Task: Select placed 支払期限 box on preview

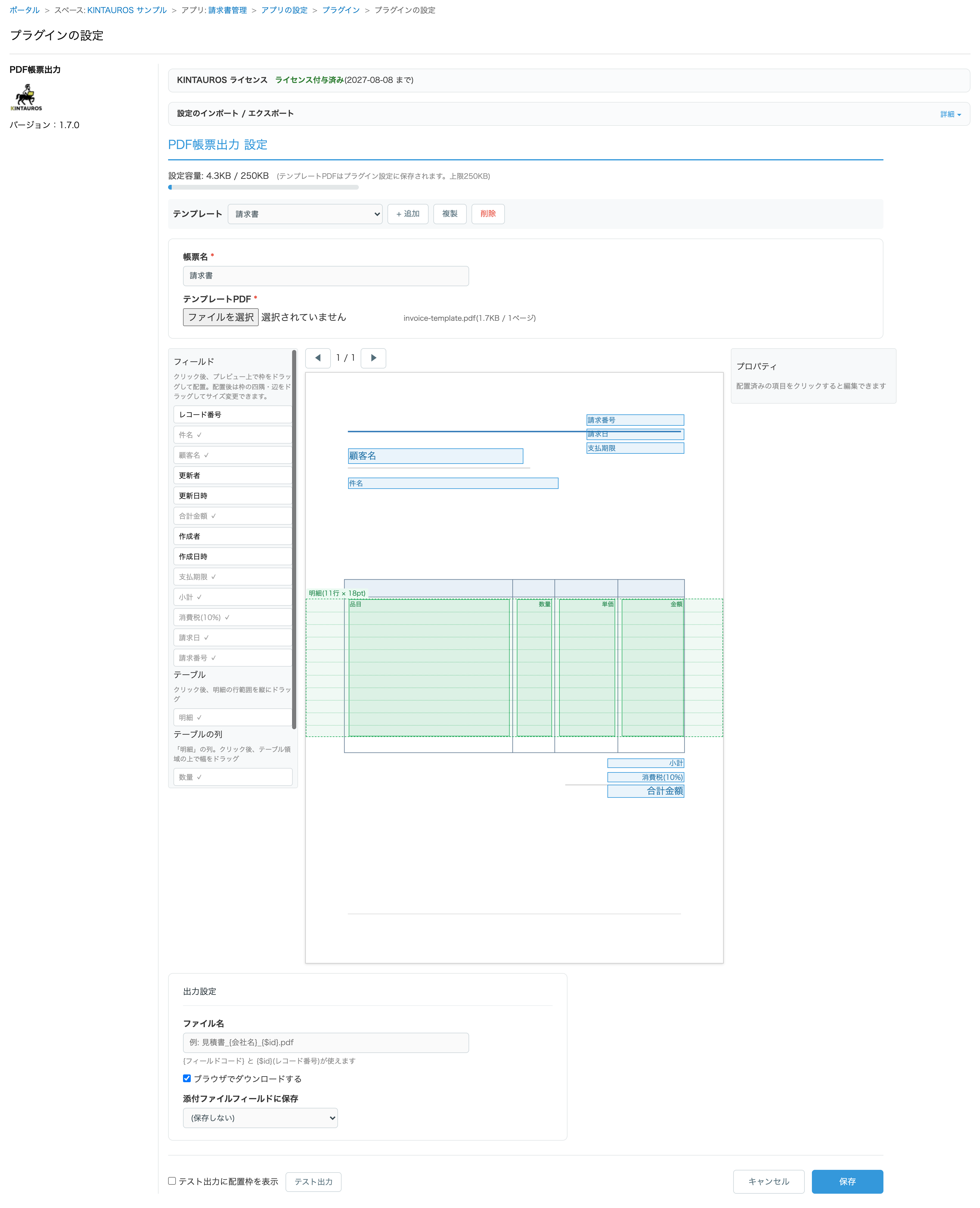Action: [635, 448]
